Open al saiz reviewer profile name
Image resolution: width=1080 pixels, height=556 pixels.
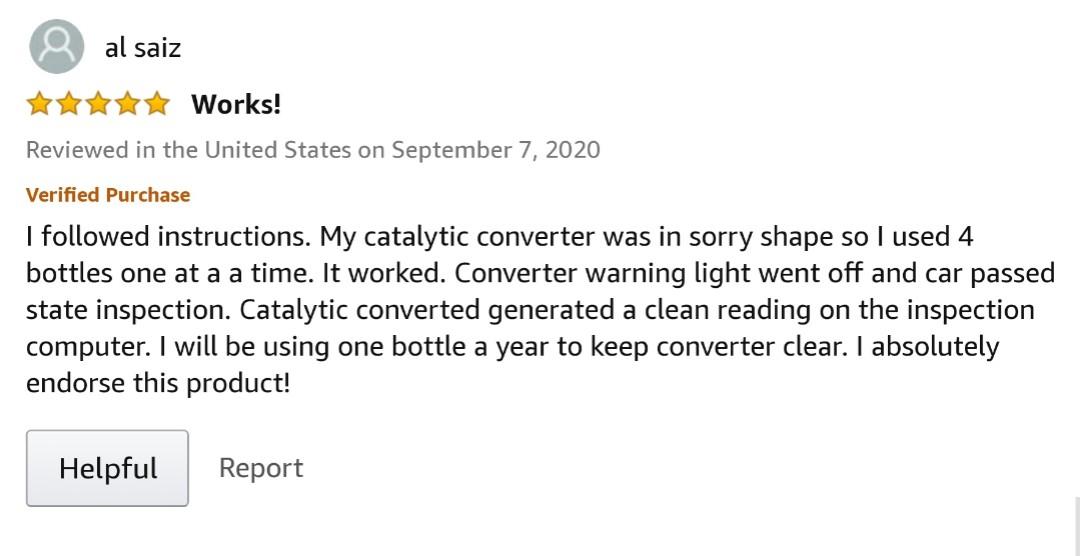tap(143, 48)
